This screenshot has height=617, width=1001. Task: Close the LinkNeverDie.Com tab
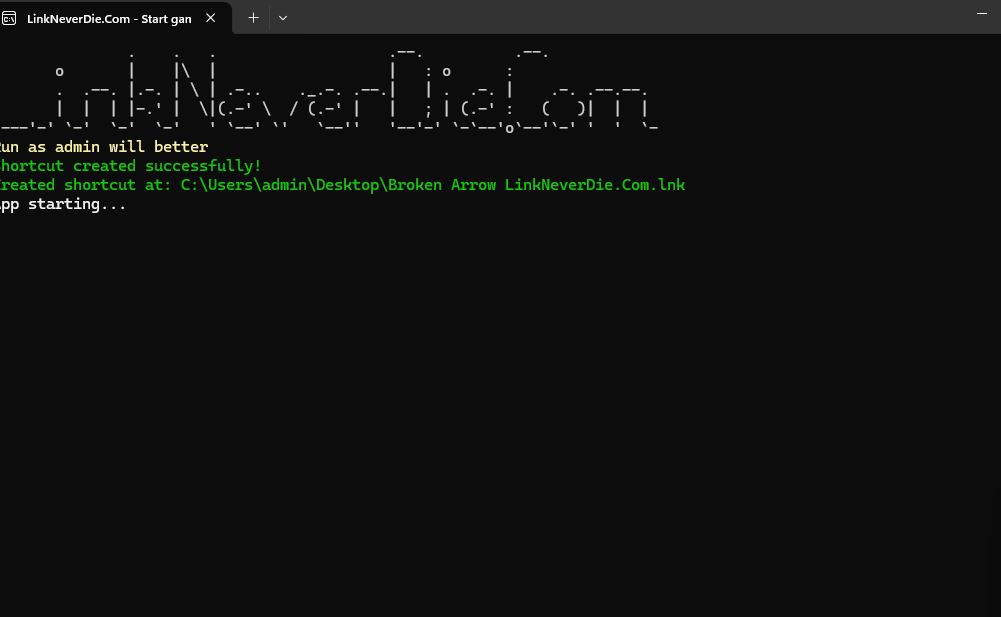click(211, 18)
